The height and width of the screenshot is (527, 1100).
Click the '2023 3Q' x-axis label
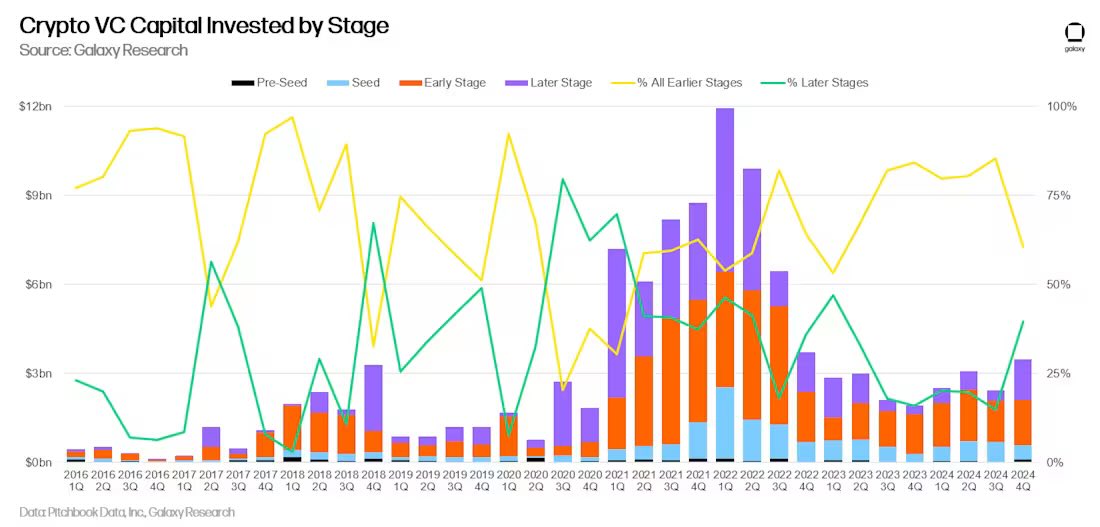click(x=887, y=483)
